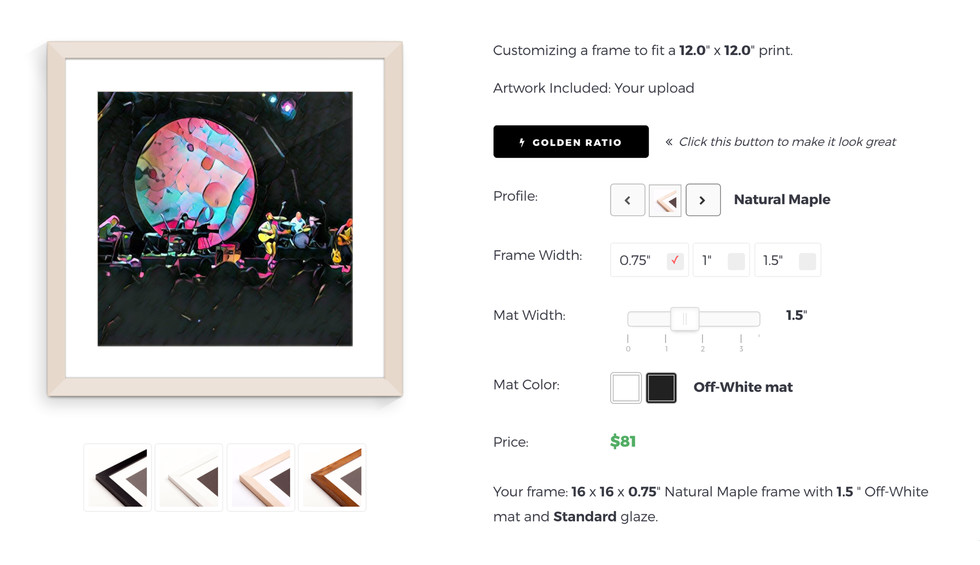Select the black frame corner thumbnail
The width and height of the screenshot is (980, 565).
coord(118,478)
